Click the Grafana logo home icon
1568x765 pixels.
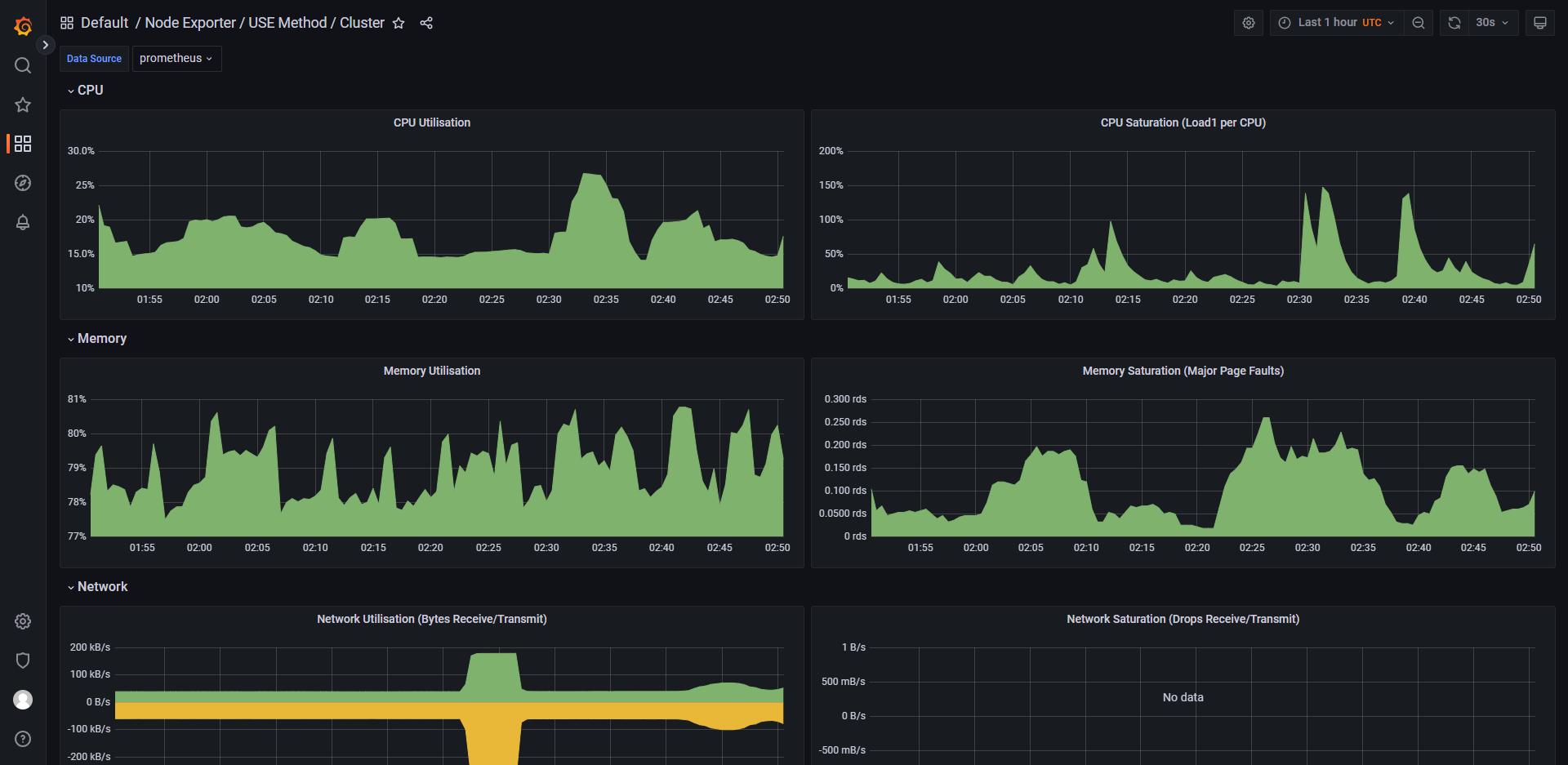point(23,26)
